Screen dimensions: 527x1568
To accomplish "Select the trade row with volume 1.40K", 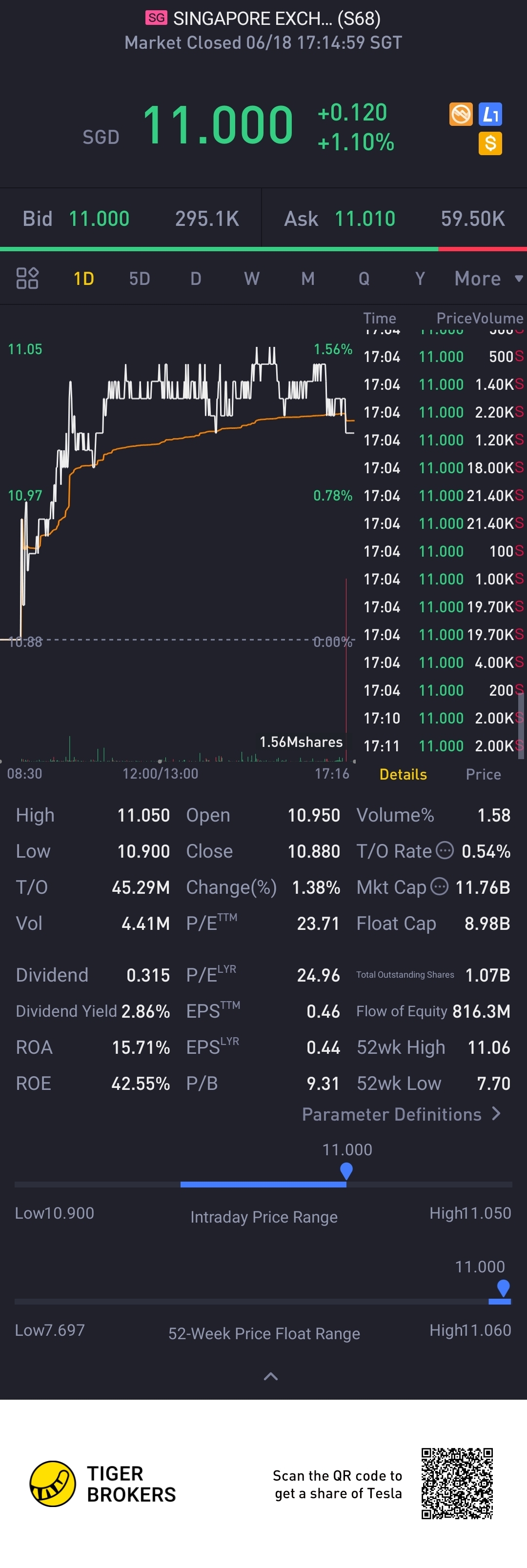I will tap(443, 384).
